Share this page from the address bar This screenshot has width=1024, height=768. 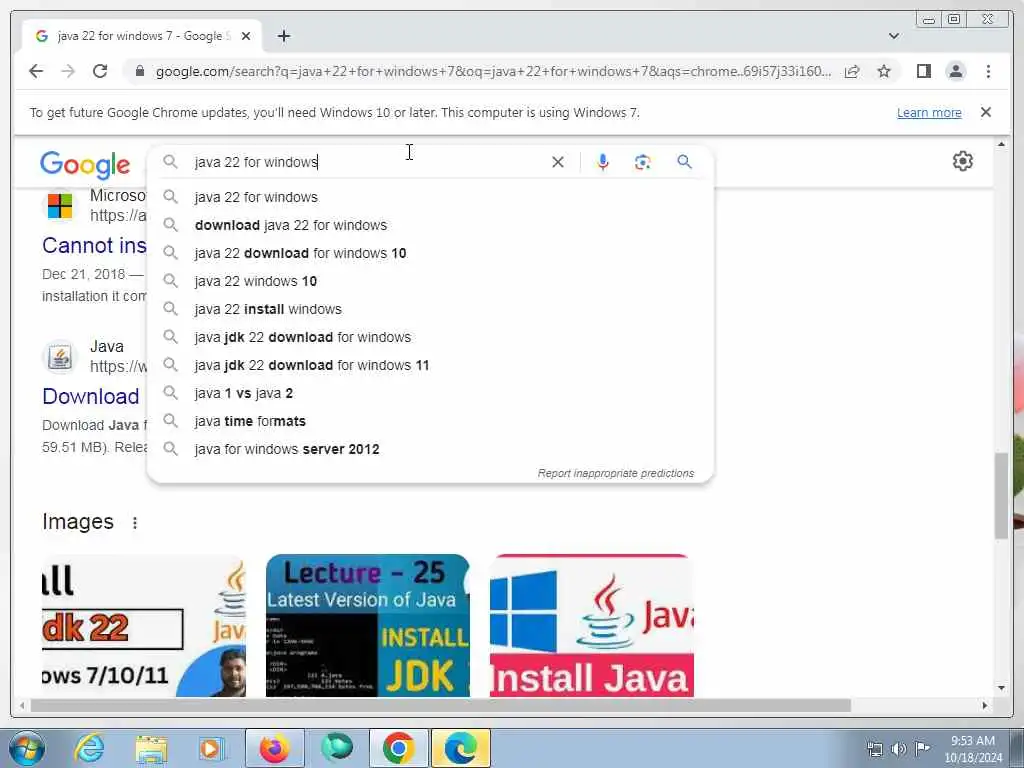(x=852, y=72)
